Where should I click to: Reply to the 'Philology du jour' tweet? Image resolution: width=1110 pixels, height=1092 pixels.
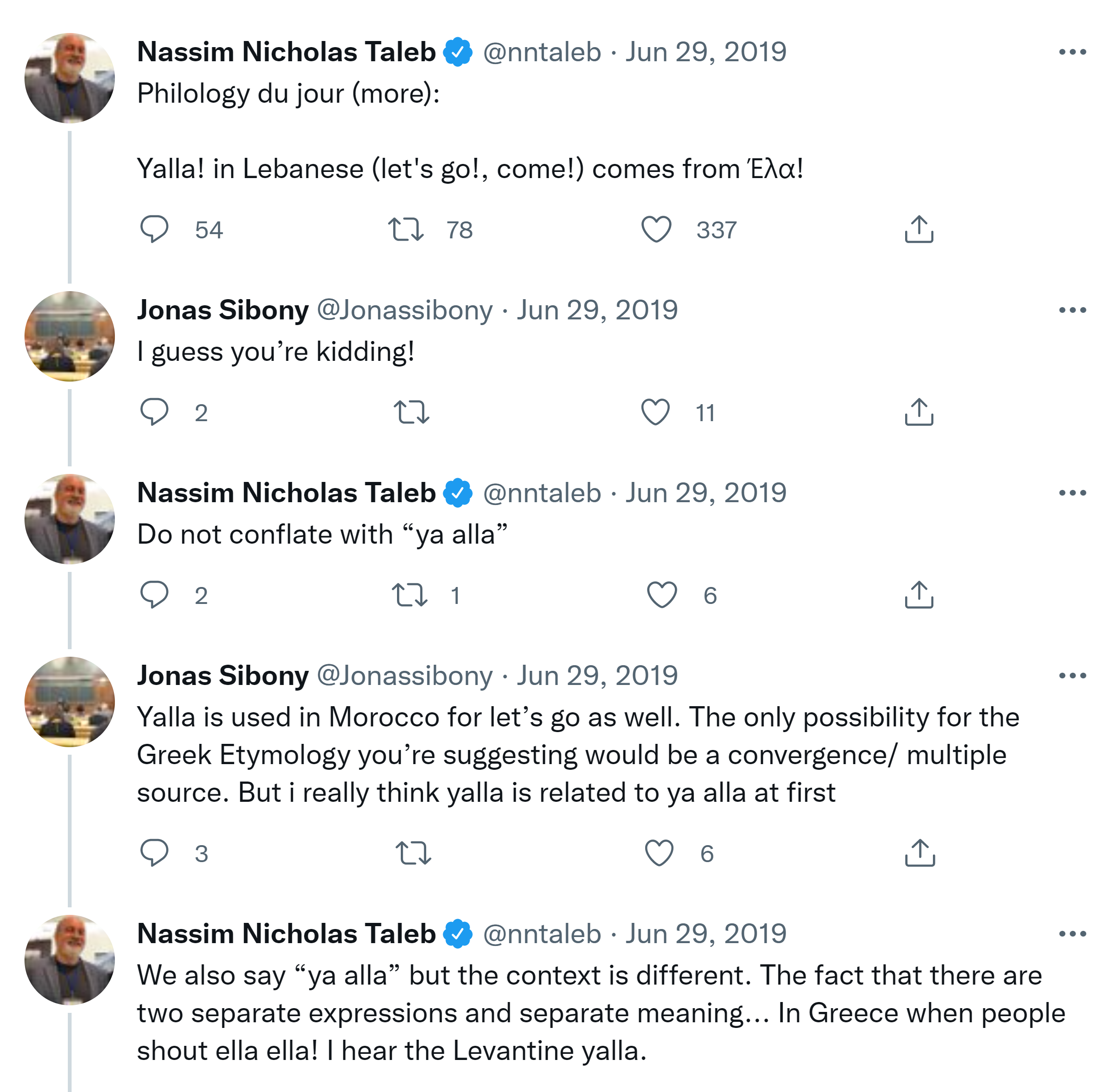[x=154, y=229]
